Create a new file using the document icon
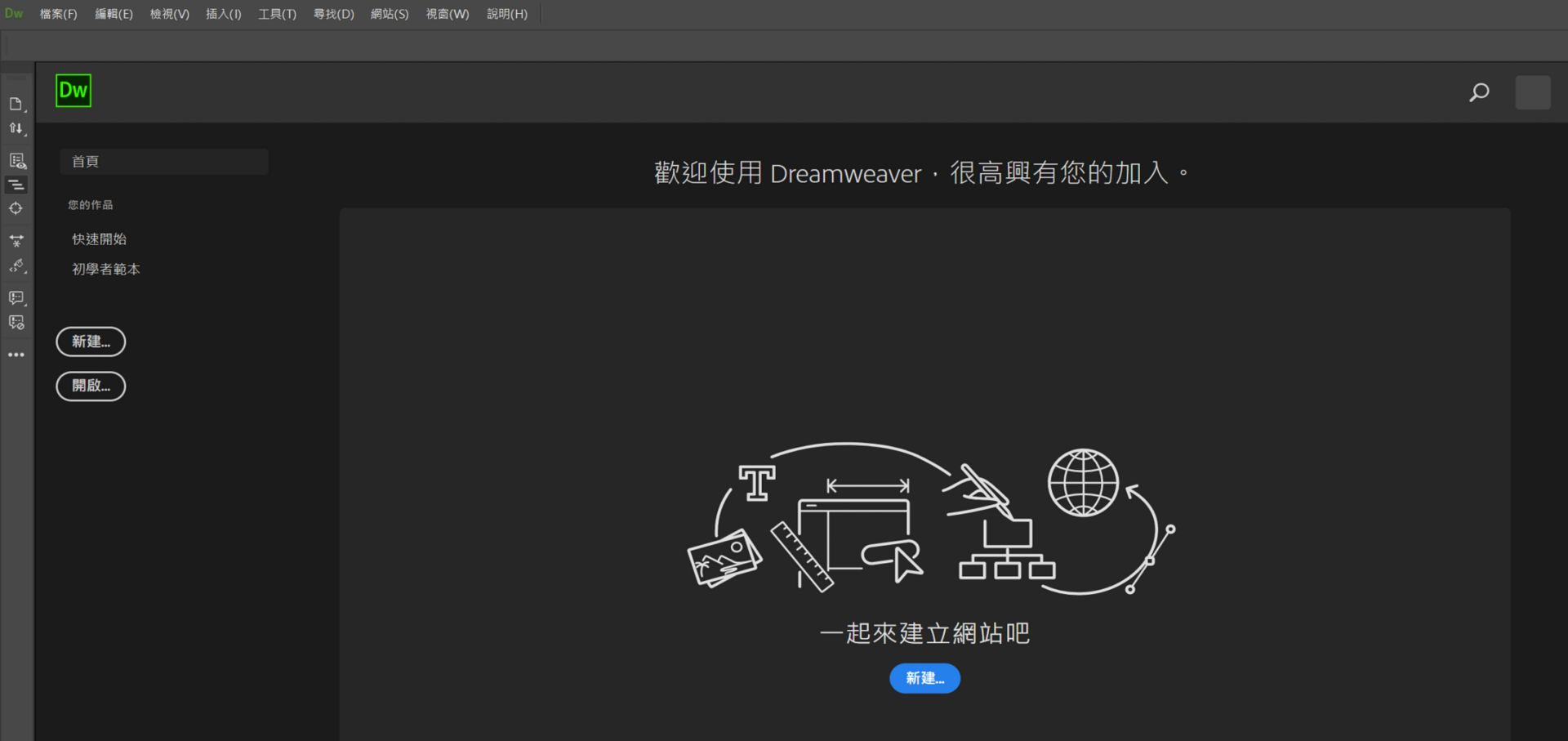1568x741 pixels. tap(16, 104)
